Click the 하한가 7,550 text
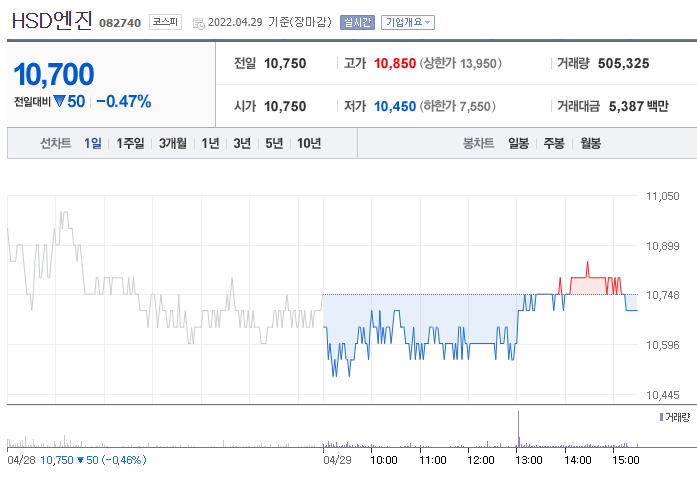The image size is (697, 482). tap(457, 107)
